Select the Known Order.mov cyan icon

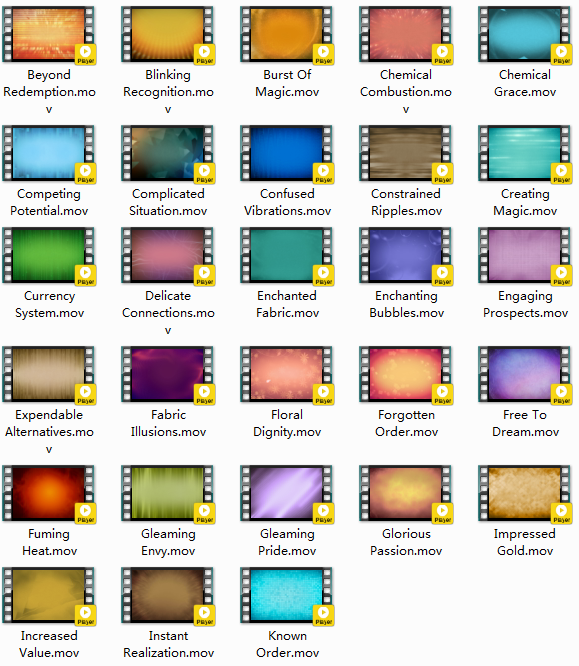(287, 595)
